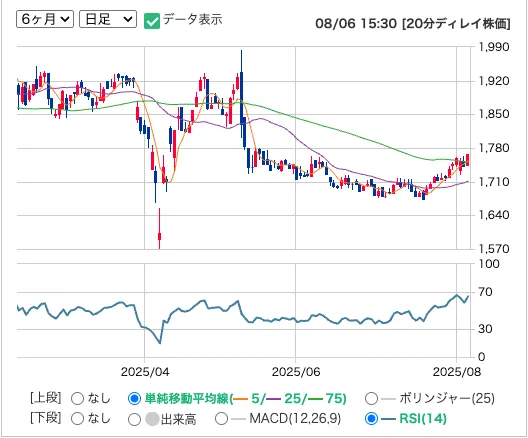Click the 1,920 price axis label
528x438 pixels.
point(494,81)
